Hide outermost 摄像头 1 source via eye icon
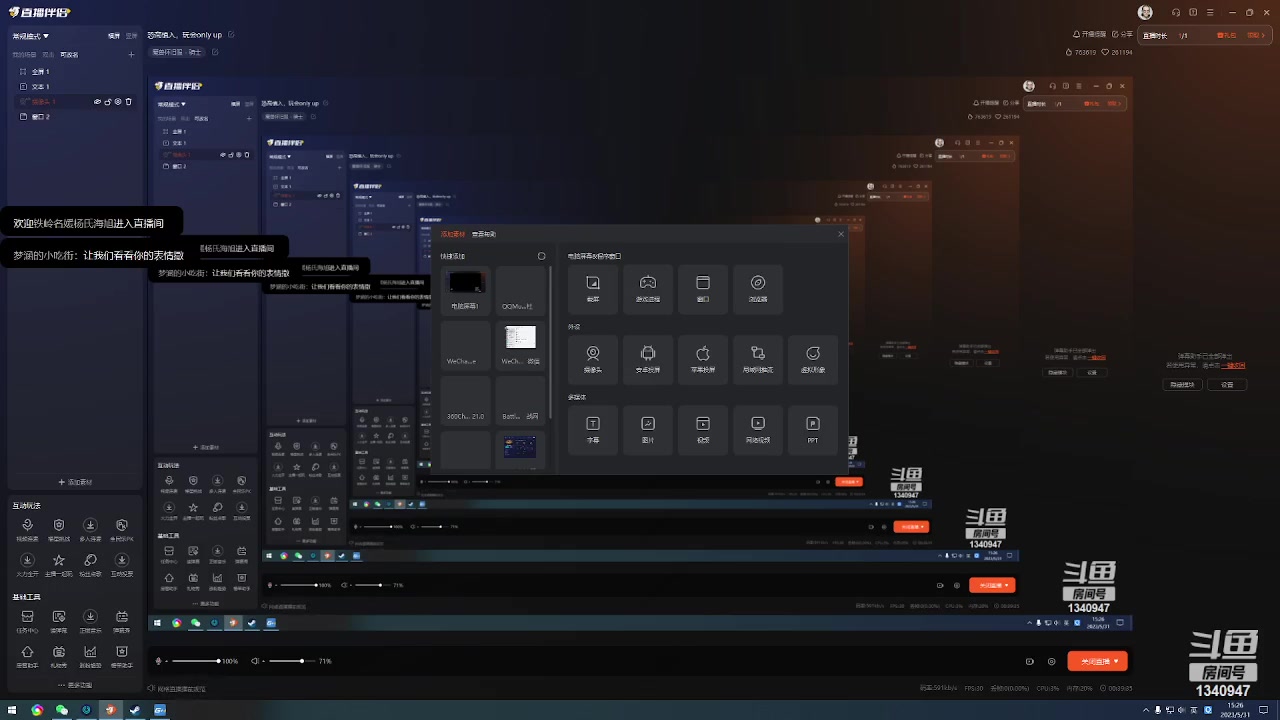 pos(98,101)
